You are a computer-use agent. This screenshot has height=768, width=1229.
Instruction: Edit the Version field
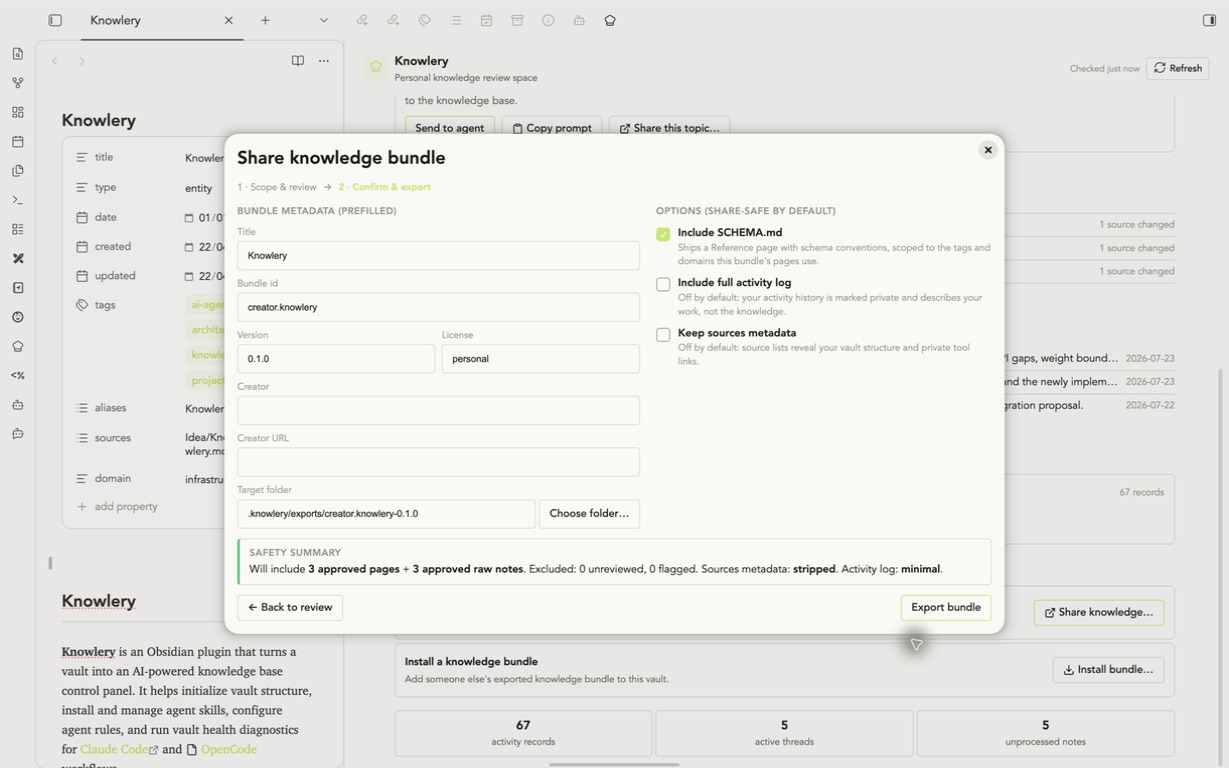336,358
